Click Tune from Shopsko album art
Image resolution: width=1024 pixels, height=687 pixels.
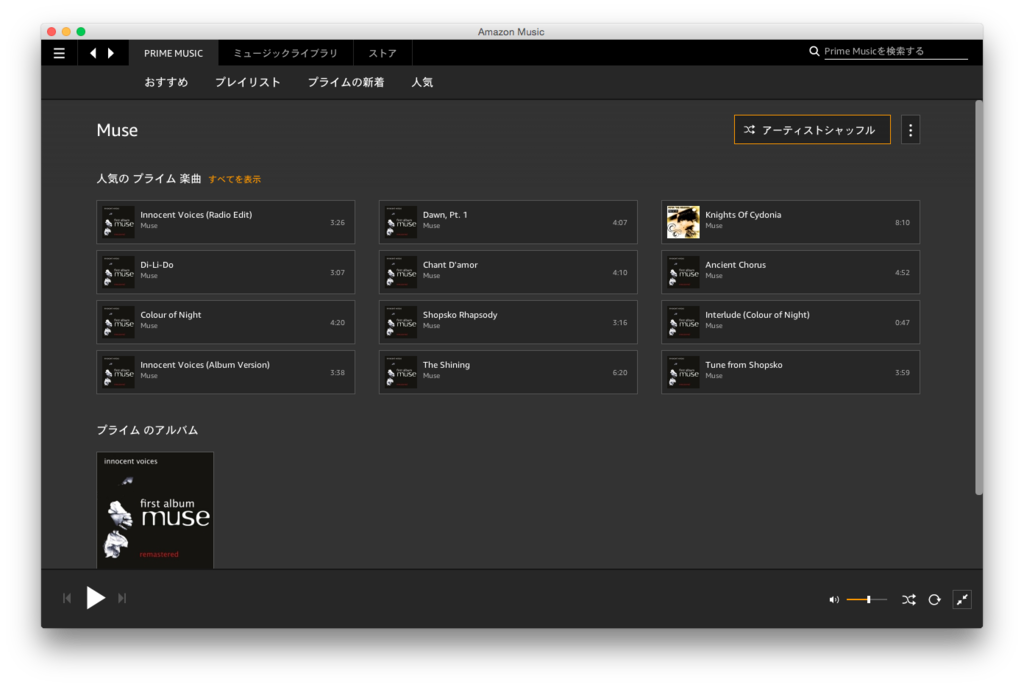click(683, 372)
